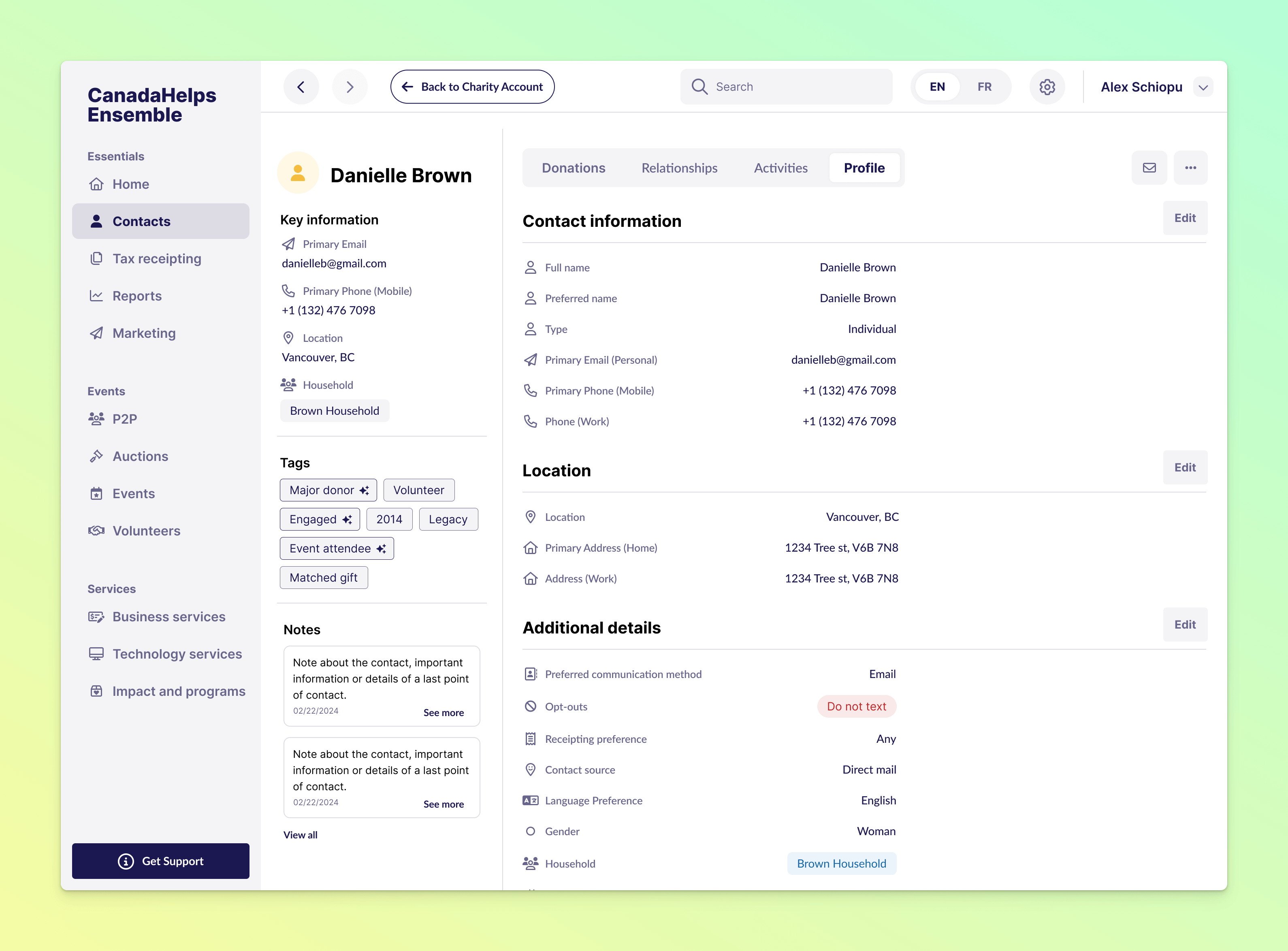1288x951 pixels.
Task: Open Tax receipting in the sidebar
Action: click(156, 258)
